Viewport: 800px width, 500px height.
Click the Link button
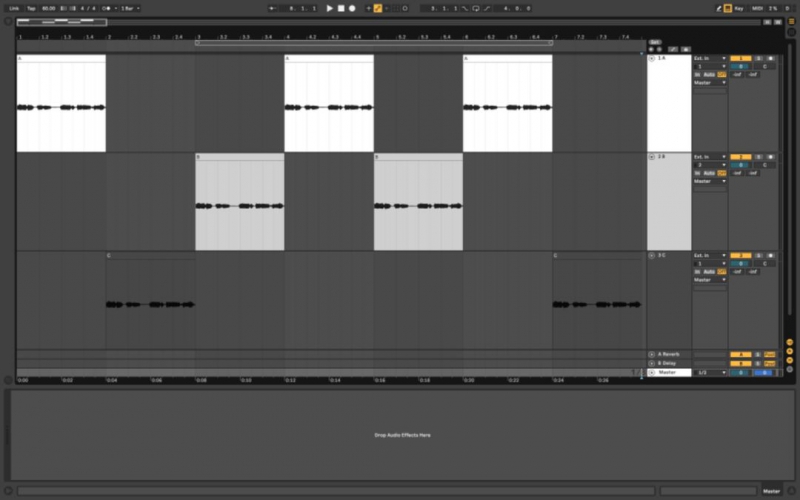[x=14, y=8]
